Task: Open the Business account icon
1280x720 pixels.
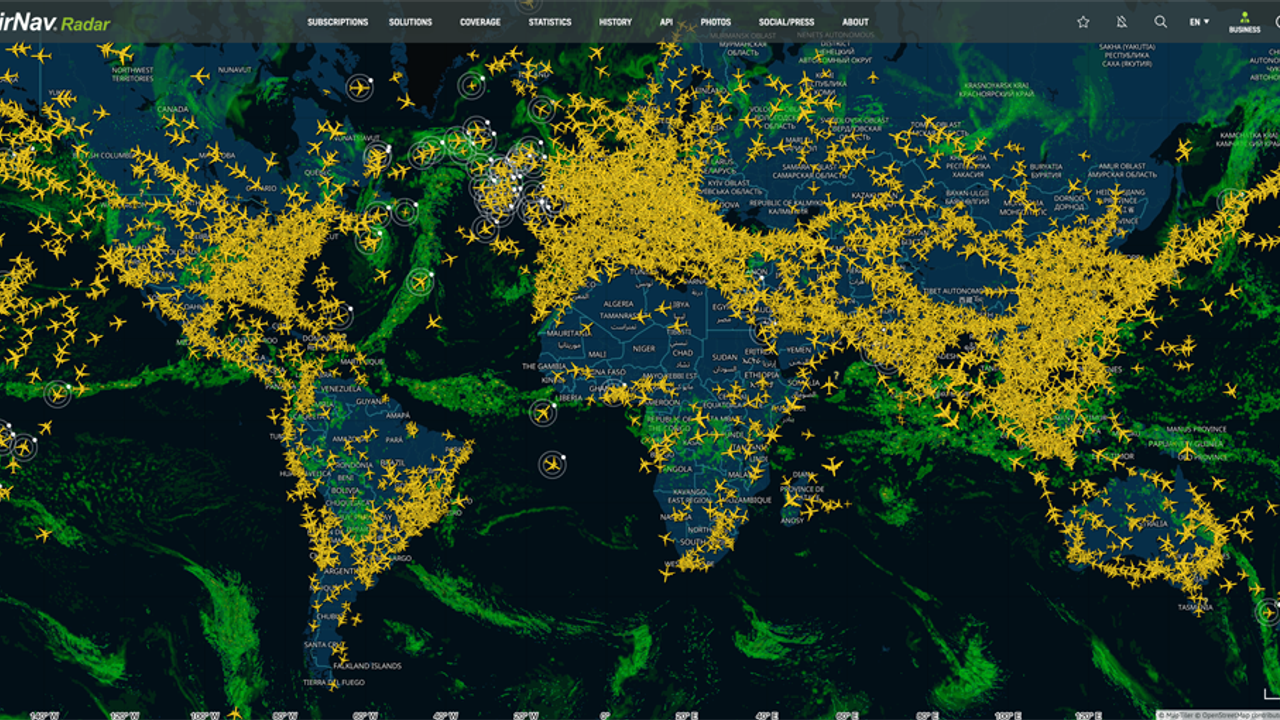Action: pyautogui.click(x=1245, y=22)
